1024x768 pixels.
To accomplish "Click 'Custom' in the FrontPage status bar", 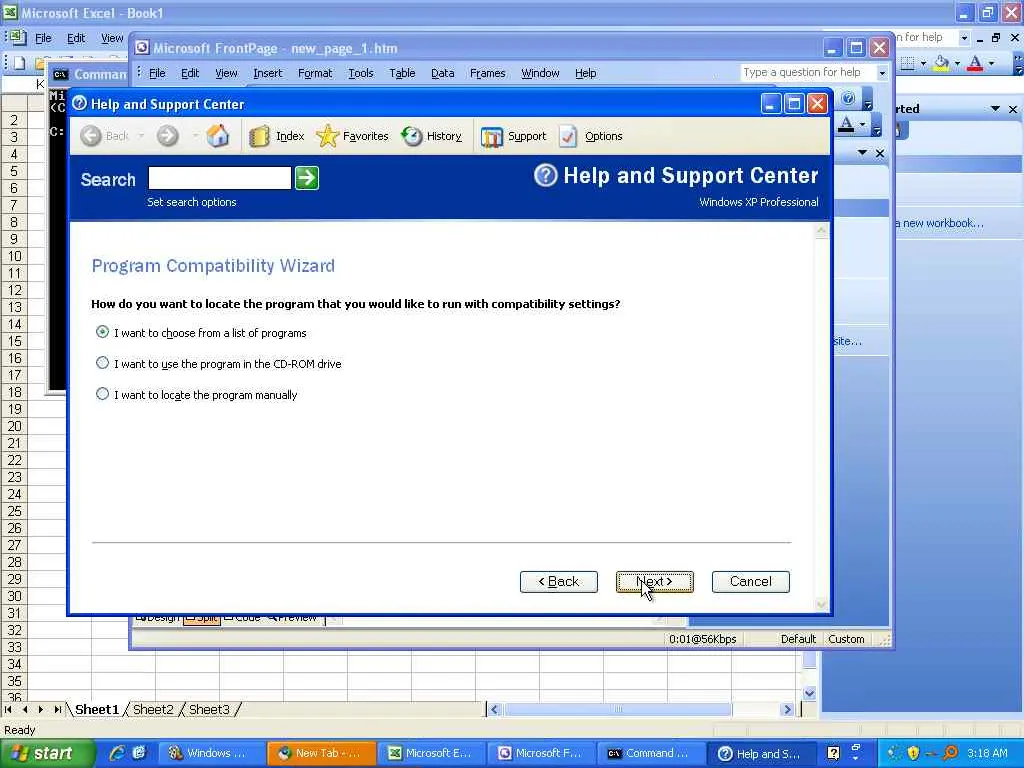I will (846, 639).
